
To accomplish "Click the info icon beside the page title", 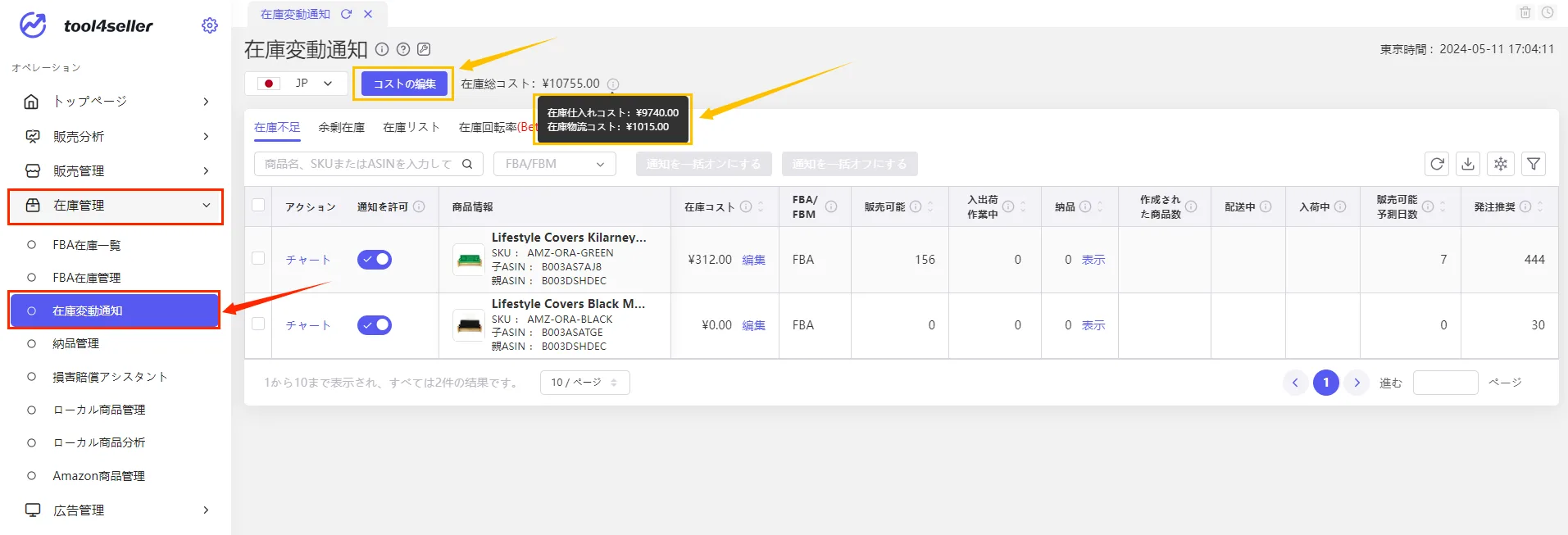I will [382, 49].
